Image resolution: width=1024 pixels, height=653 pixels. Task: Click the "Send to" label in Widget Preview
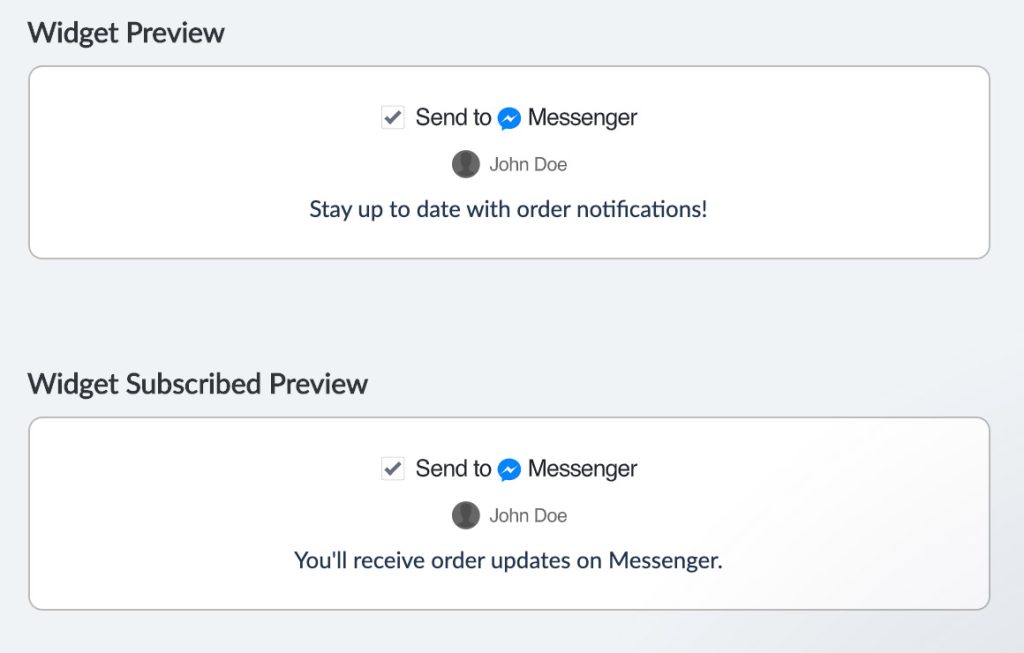[x=453, y=118]
